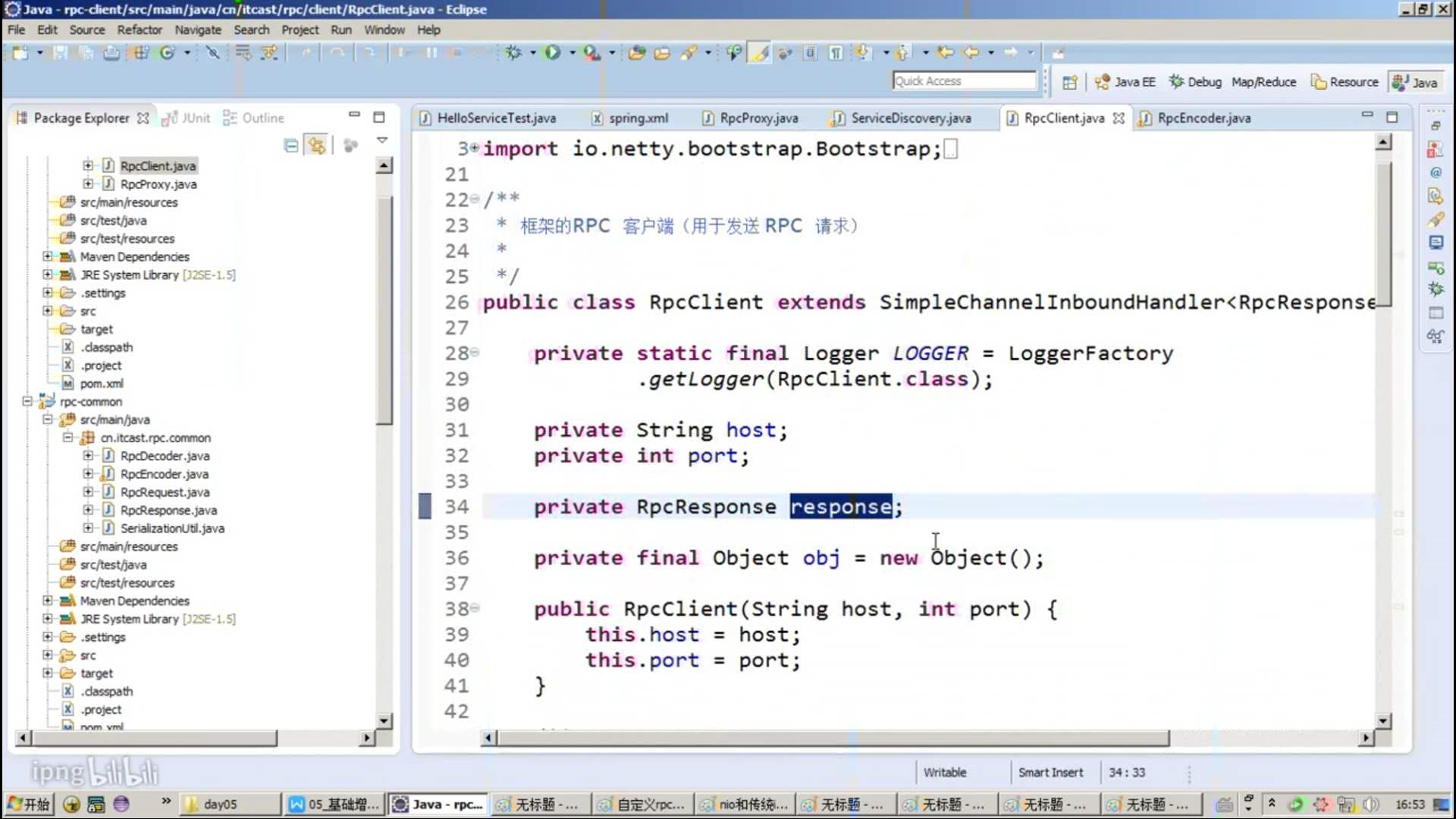
Task: Click New Java Class green C icon
Action: point(167,53)
